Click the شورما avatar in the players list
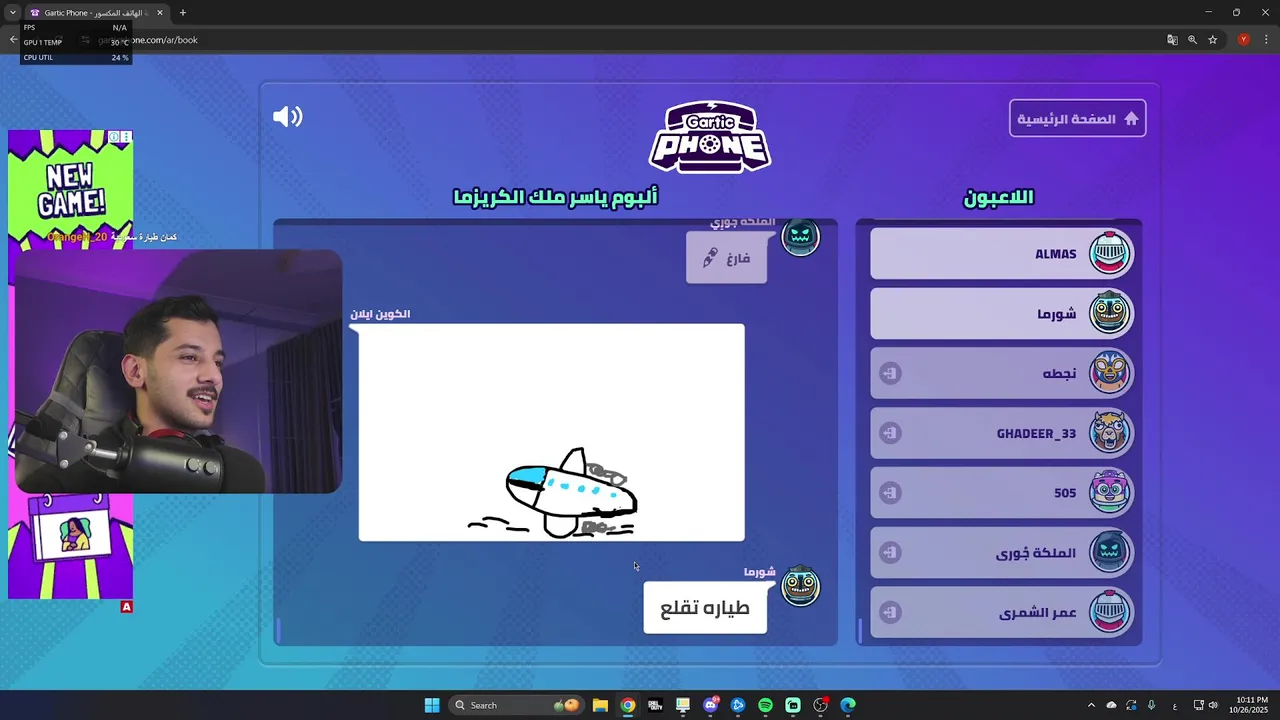The width and height of the screenshot is (1280, 720). [1109, 313]
